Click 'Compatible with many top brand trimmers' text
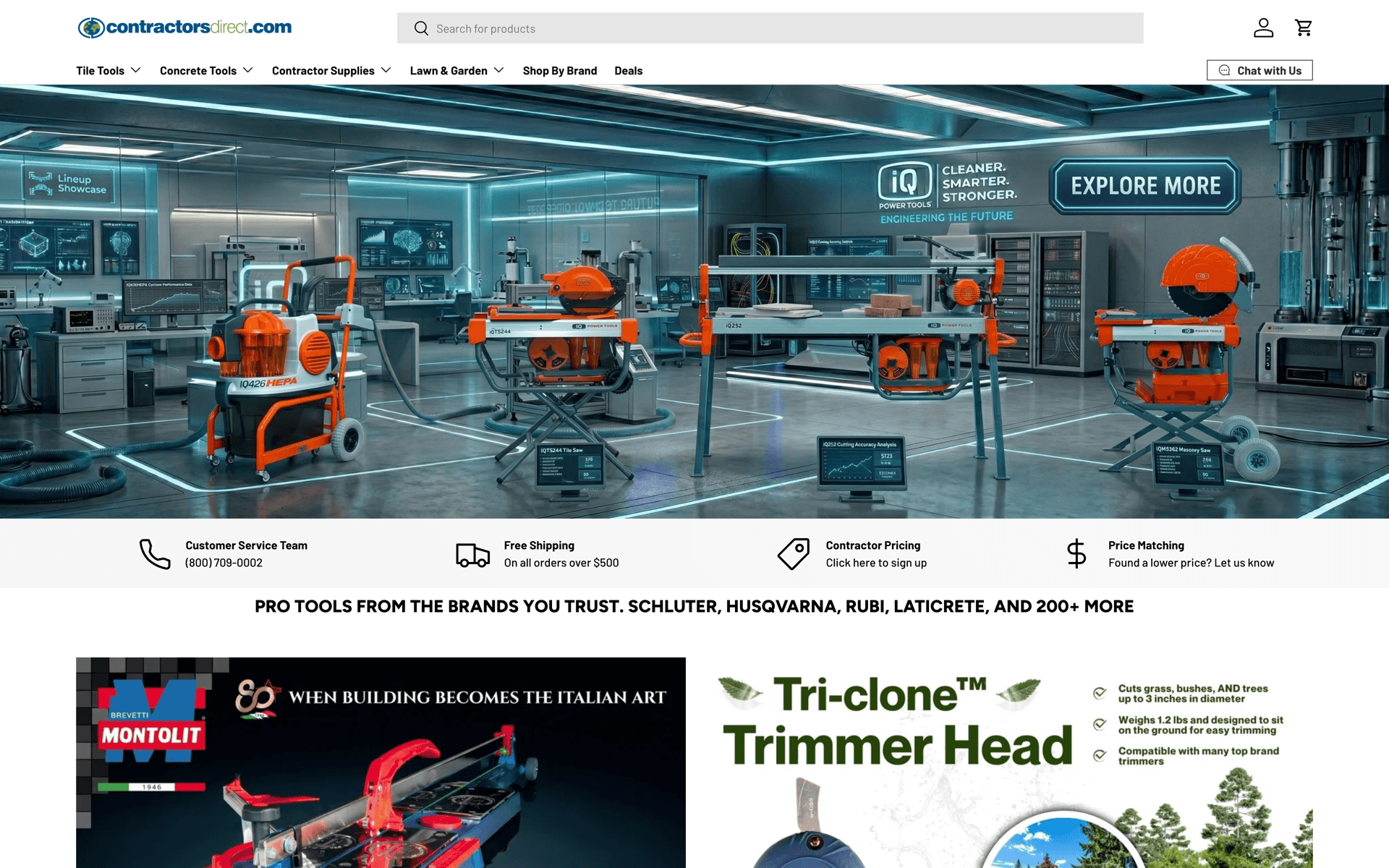 click(1198, 756)
